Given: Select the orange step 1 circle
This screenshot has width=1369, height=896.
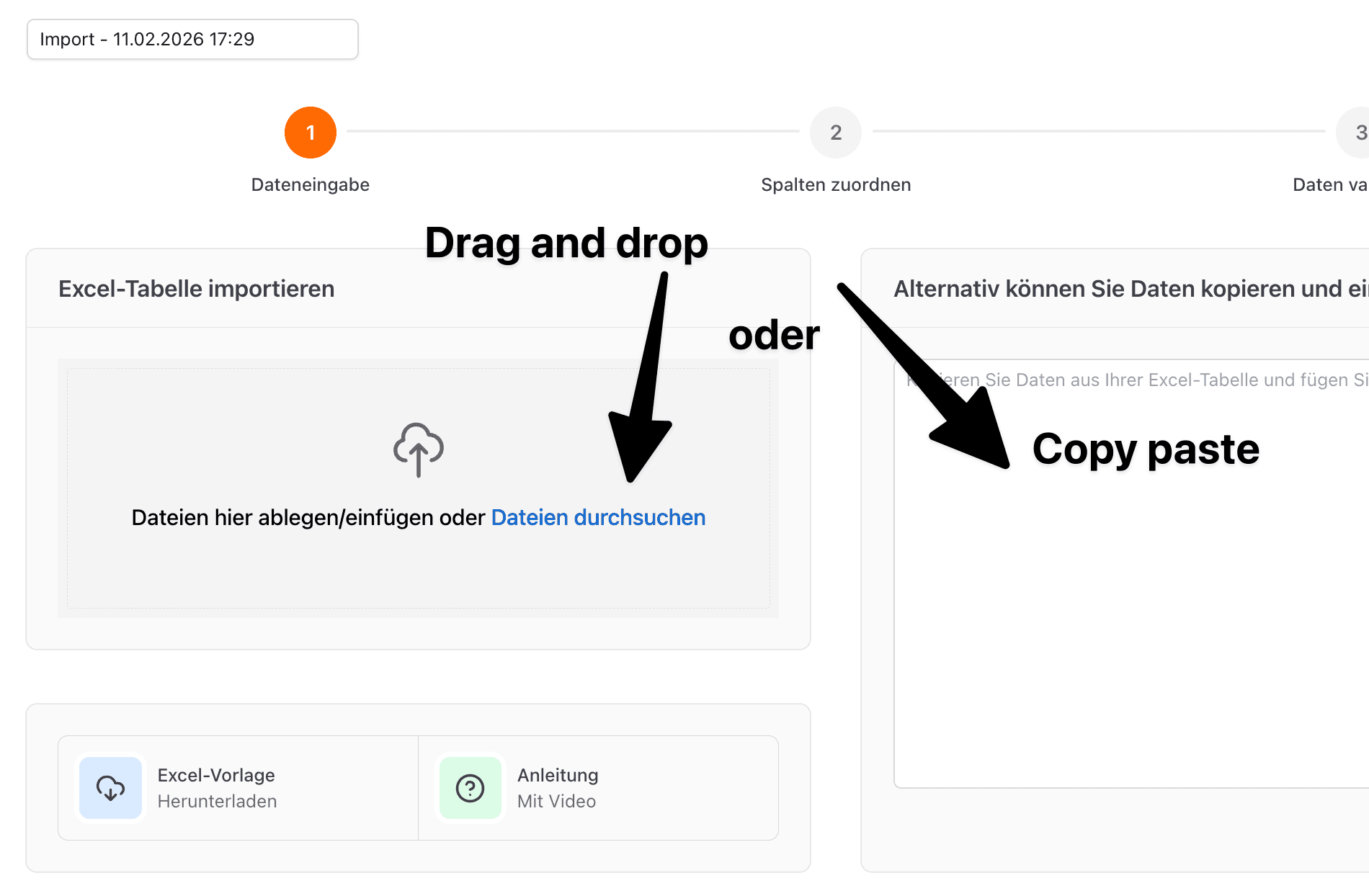Looking at the screenshot, I should click(311, 133).
